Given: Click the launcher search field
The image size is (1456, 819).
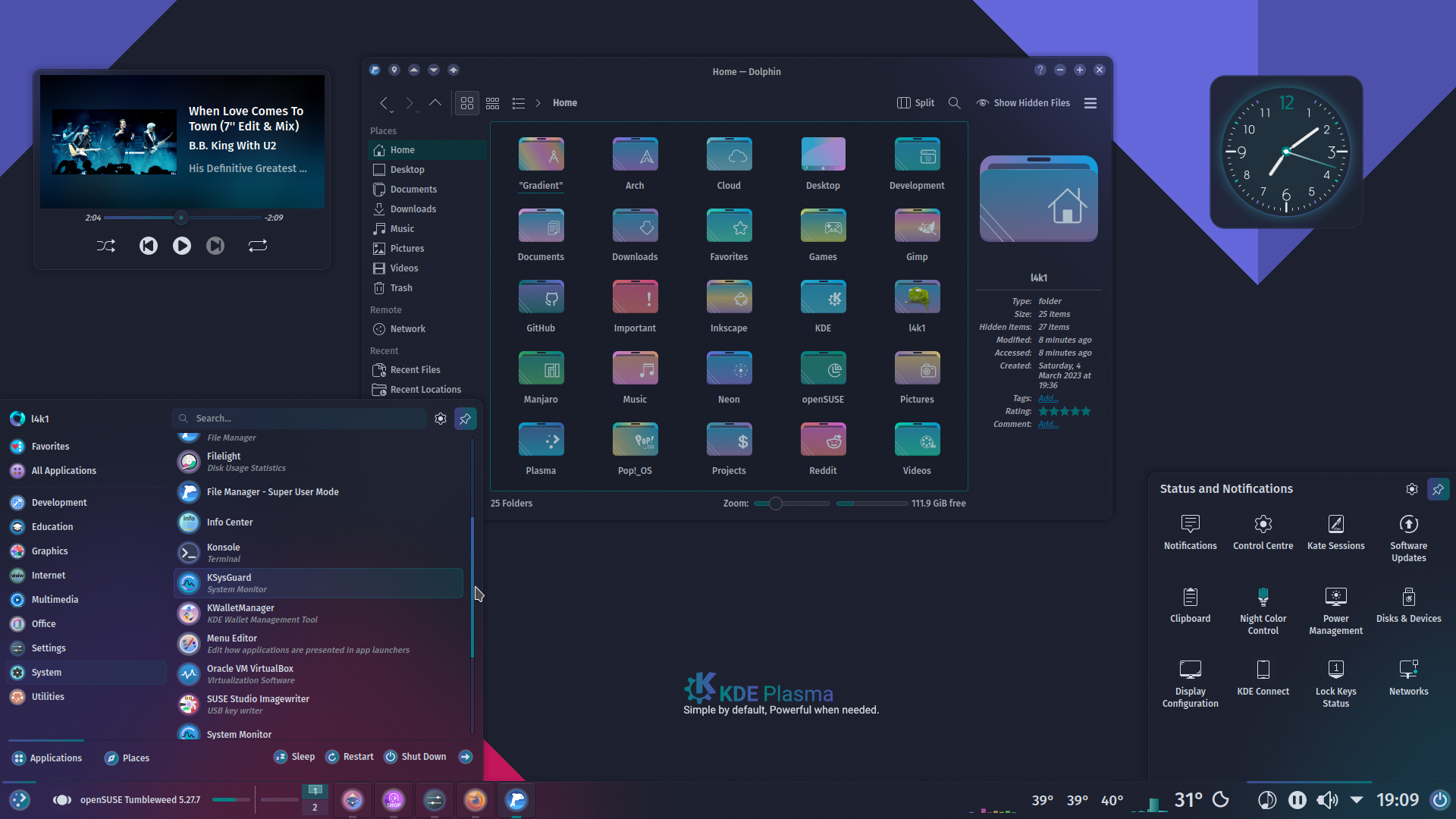Looking at the screenshot, I should pos(300,418).
